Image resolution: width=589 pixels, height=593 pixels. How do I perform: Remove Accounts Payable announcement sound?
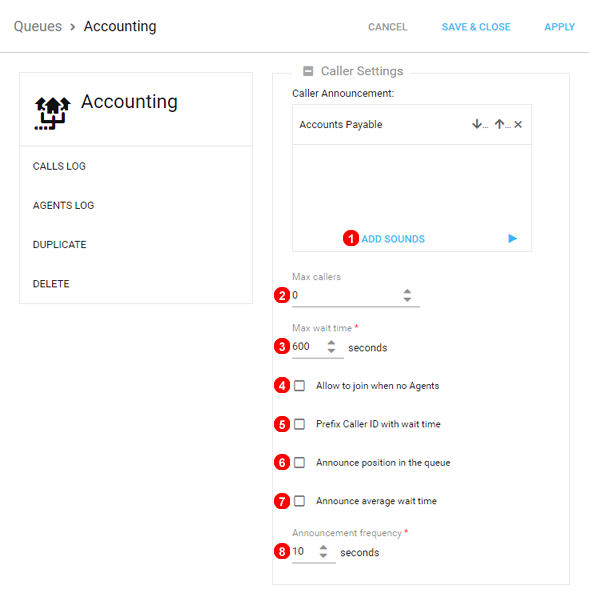(x=518, y=124)
